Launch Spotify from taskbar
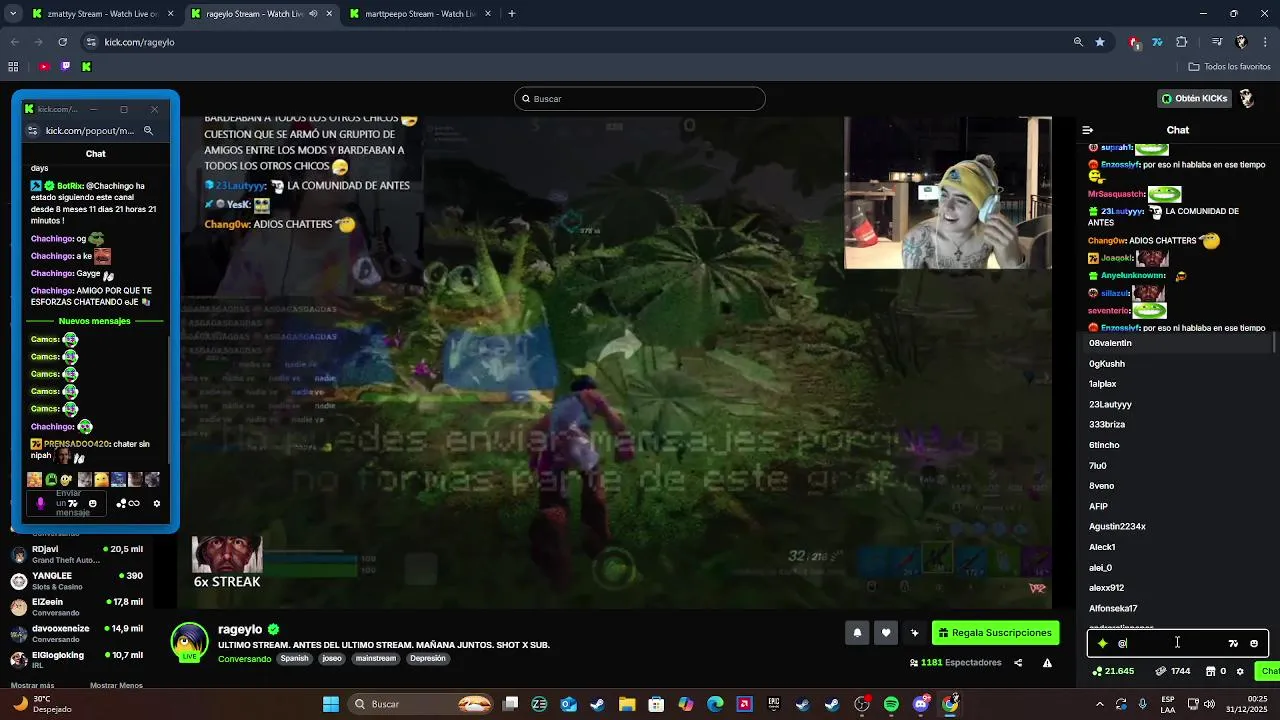This screenshot has height=720, width=1280. pyautogui.click(x=891, y=704)
